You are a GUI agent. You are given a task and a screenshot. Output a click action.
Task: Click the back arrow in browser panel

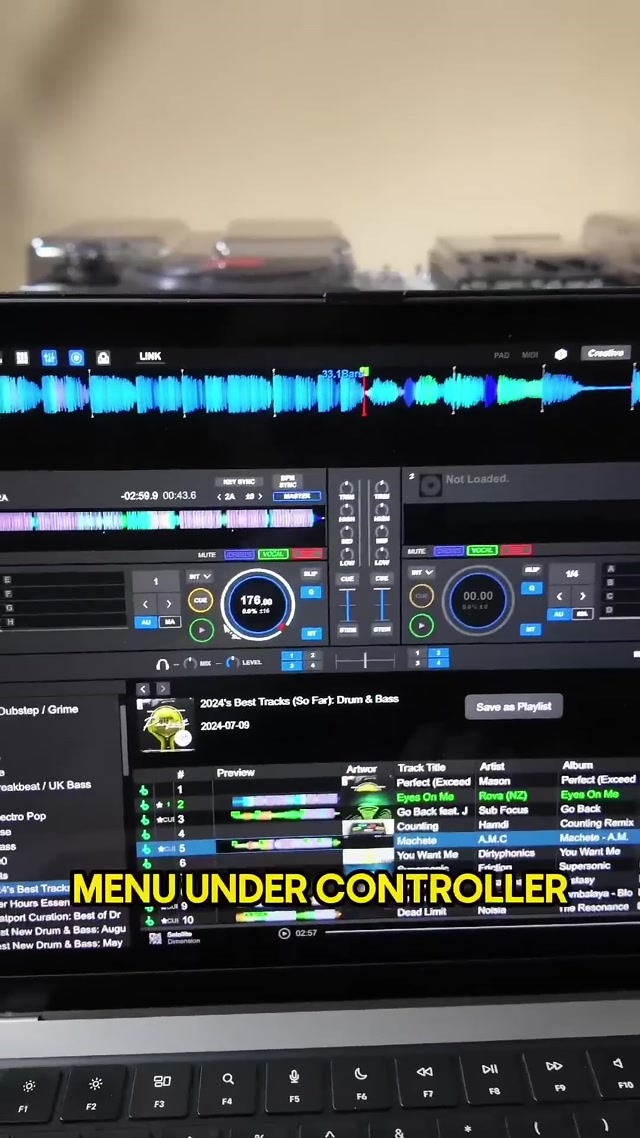coord(143,689)
